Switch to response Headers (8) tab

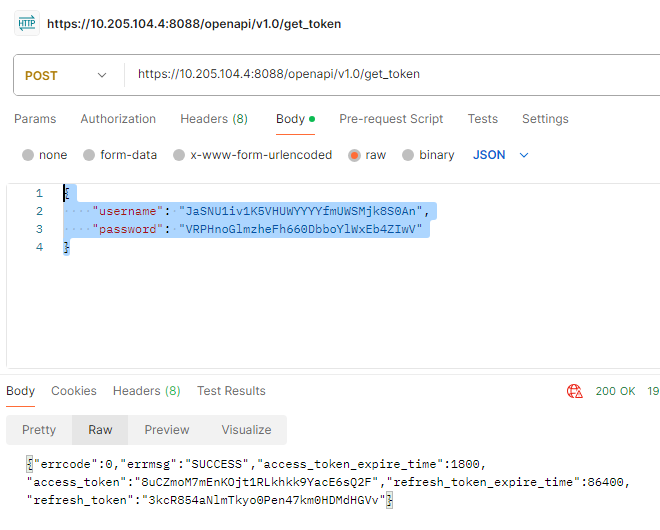click(146, 391)
